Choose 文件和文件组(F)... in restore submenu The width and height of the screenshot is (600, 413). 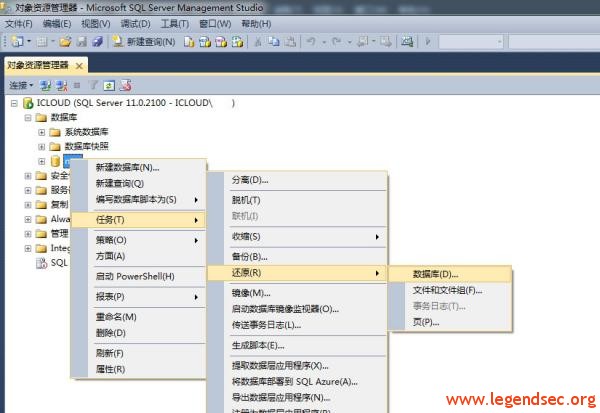[450, 290]
